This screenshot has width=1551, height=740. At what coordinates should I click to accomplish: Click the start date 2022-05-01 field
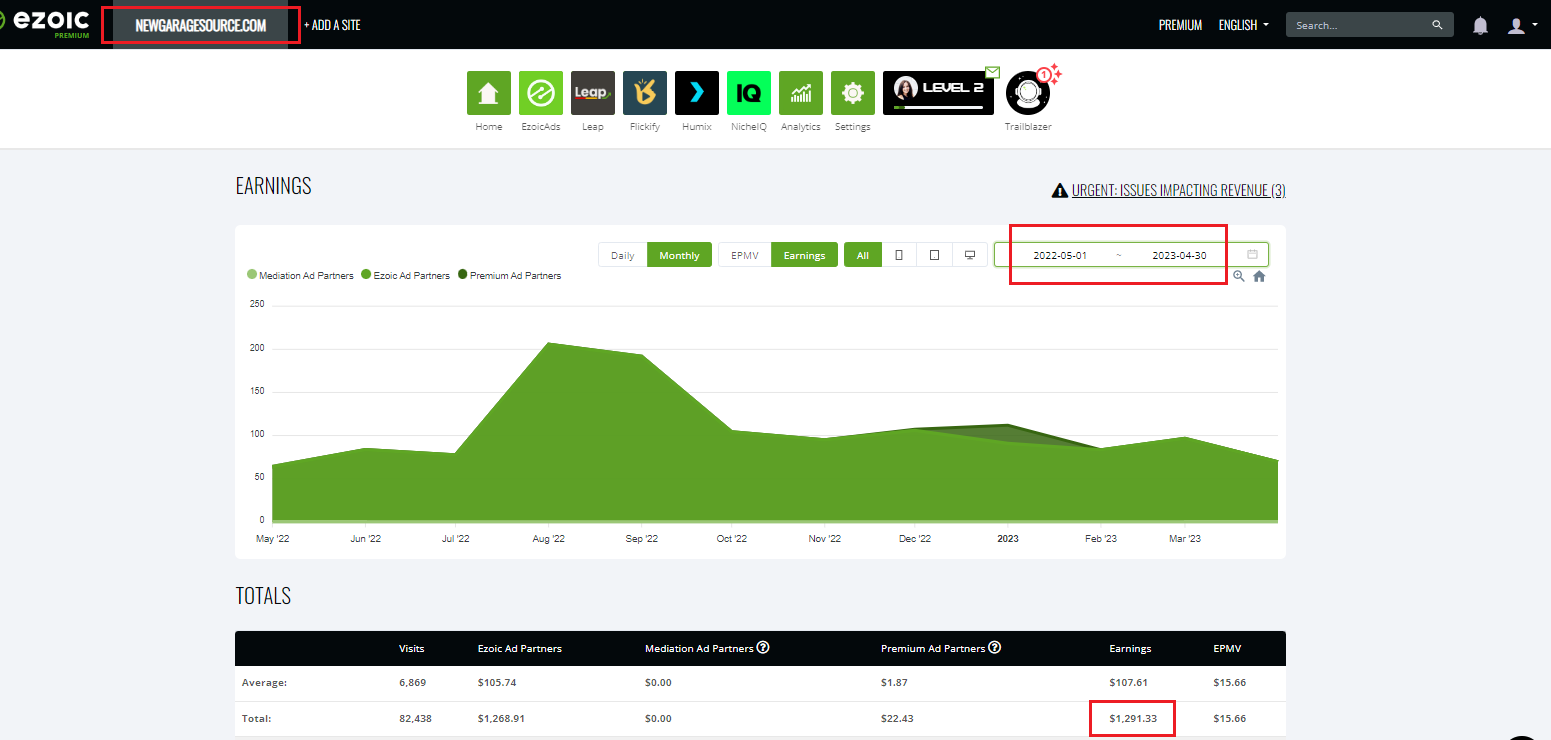pos(1060,255)
